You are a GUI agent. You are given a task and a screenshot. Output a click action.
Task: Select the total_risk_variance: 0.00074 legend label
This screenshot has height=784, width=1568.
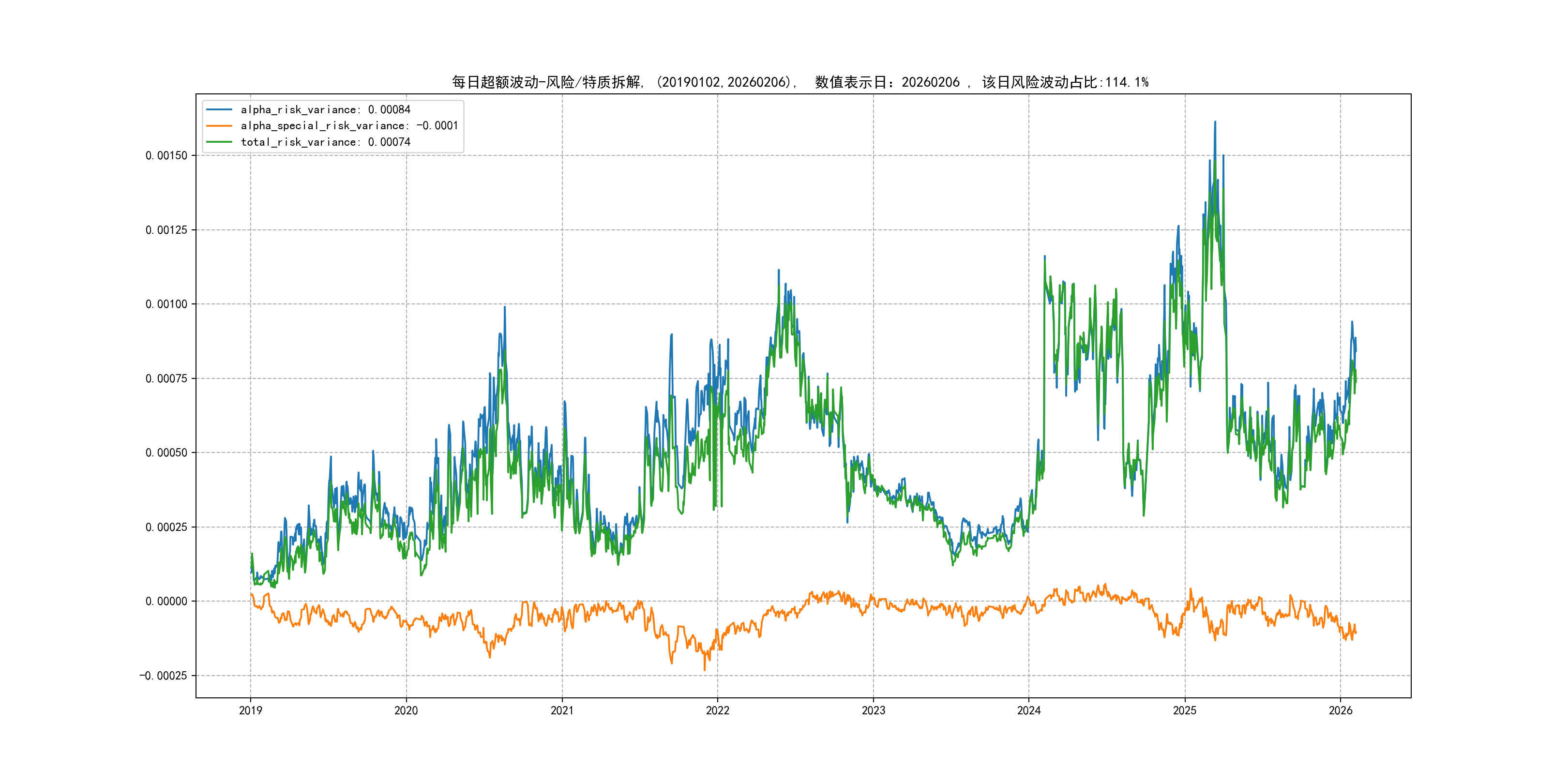[326, 142]
